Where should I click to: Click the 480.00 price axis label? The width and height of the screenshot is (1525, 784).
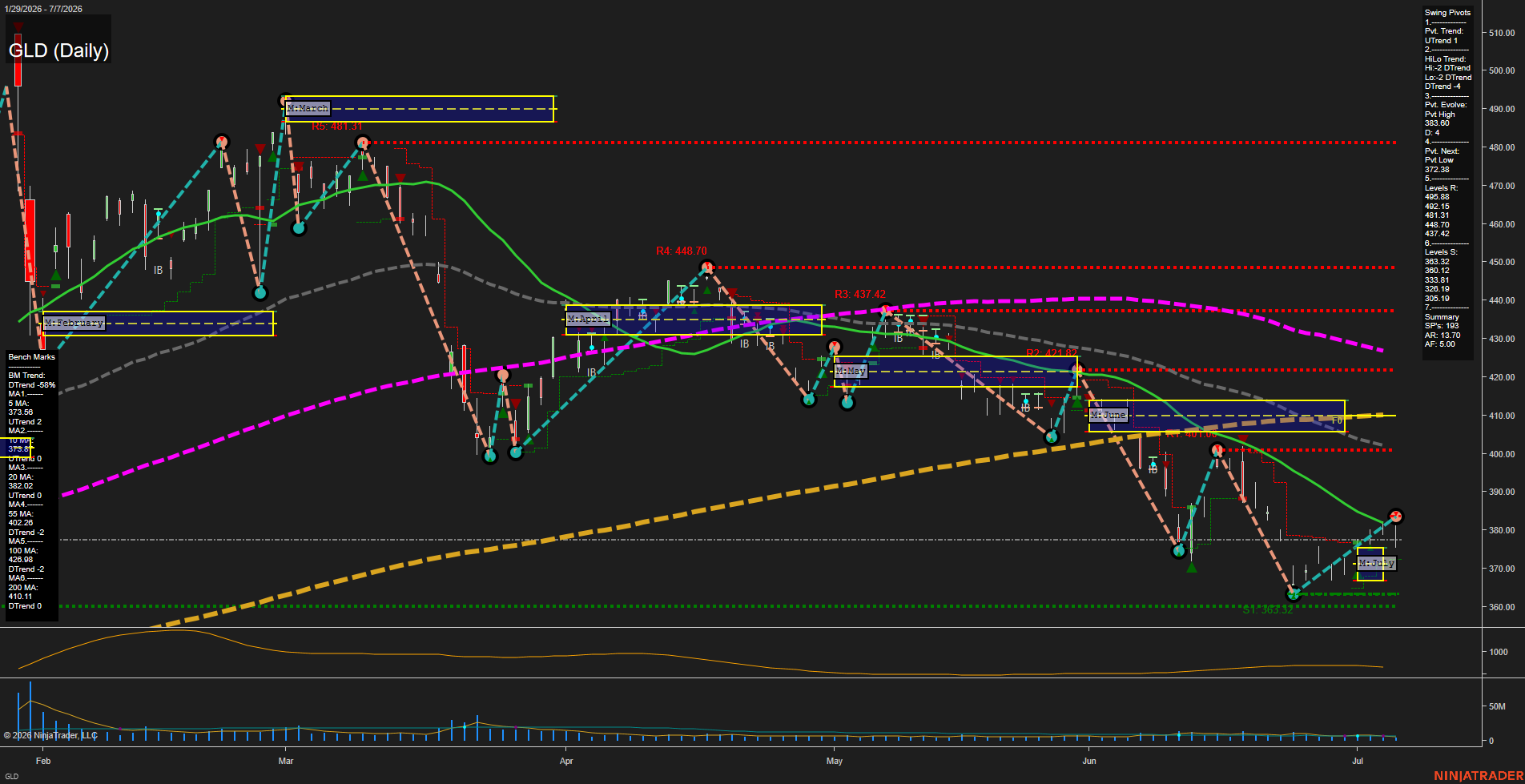pos(1502,147)
